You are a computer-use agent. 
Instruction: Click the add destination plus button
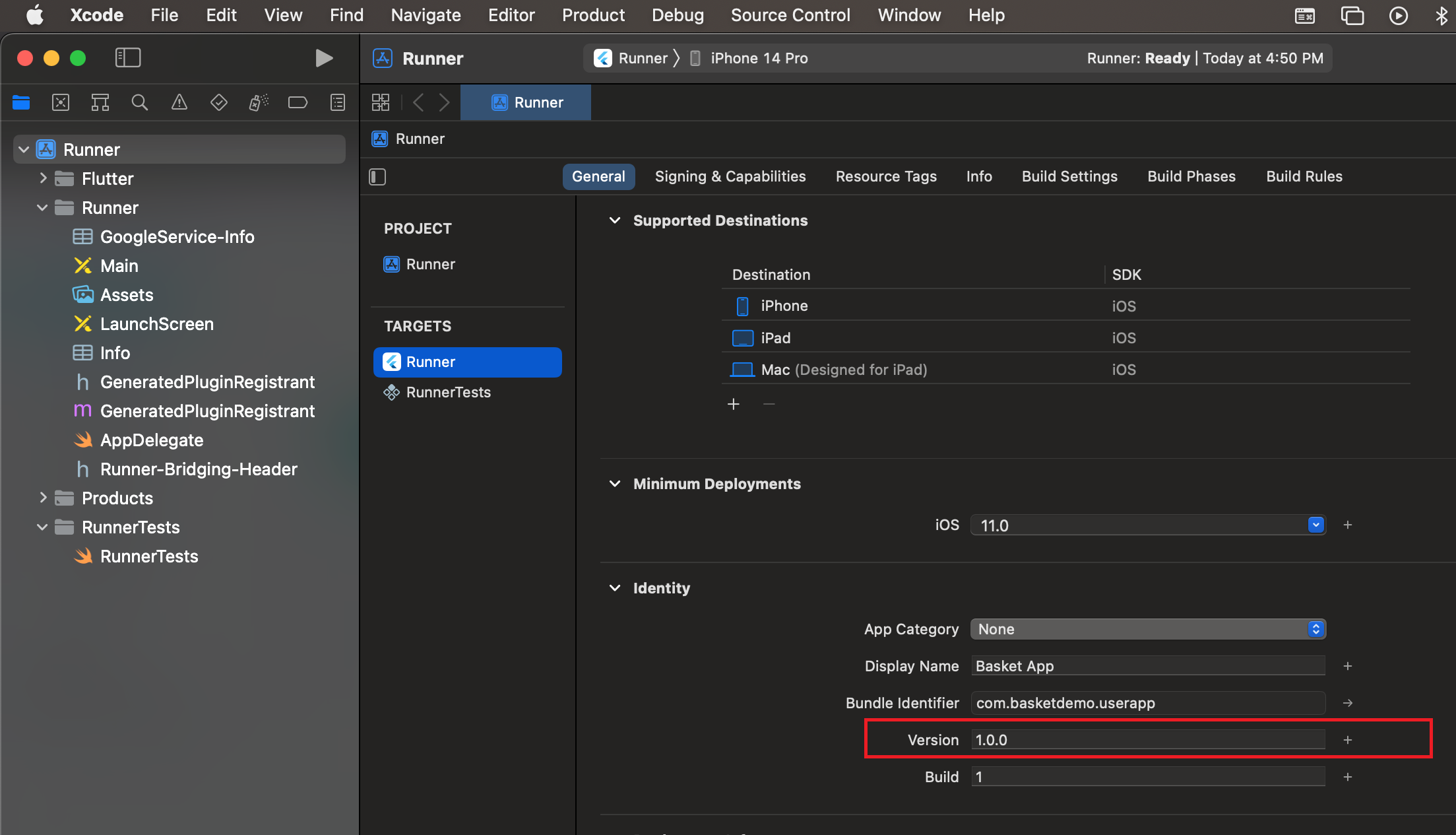tap(734, 404)
